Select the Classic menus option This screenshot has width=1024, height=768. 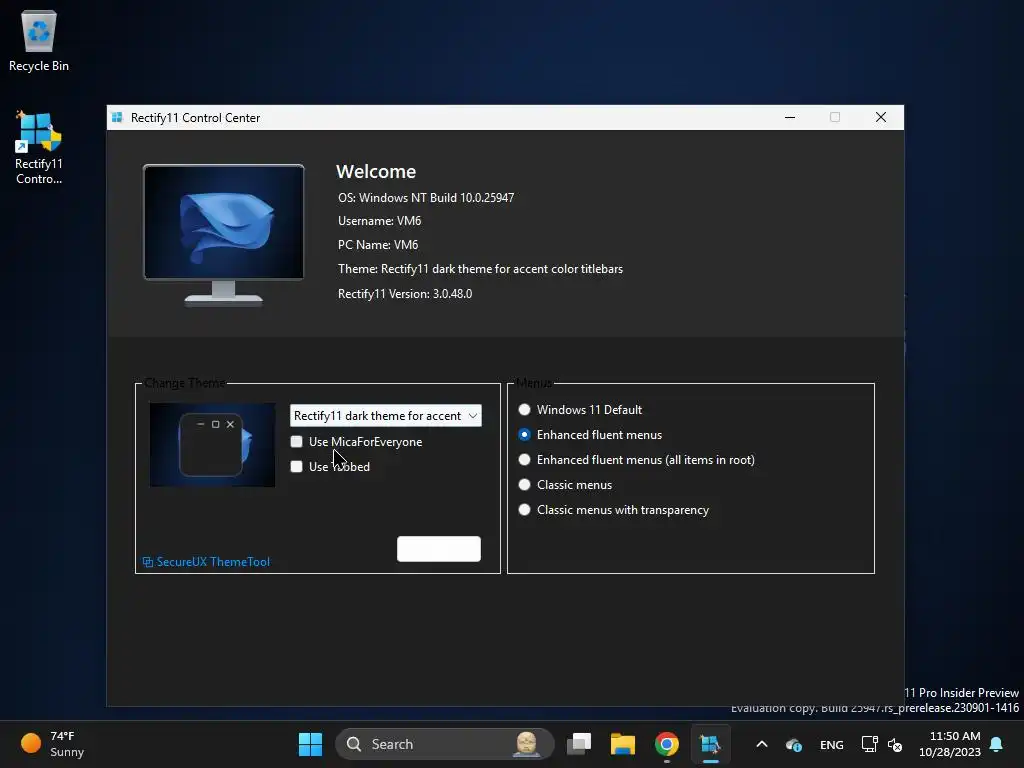524,485
